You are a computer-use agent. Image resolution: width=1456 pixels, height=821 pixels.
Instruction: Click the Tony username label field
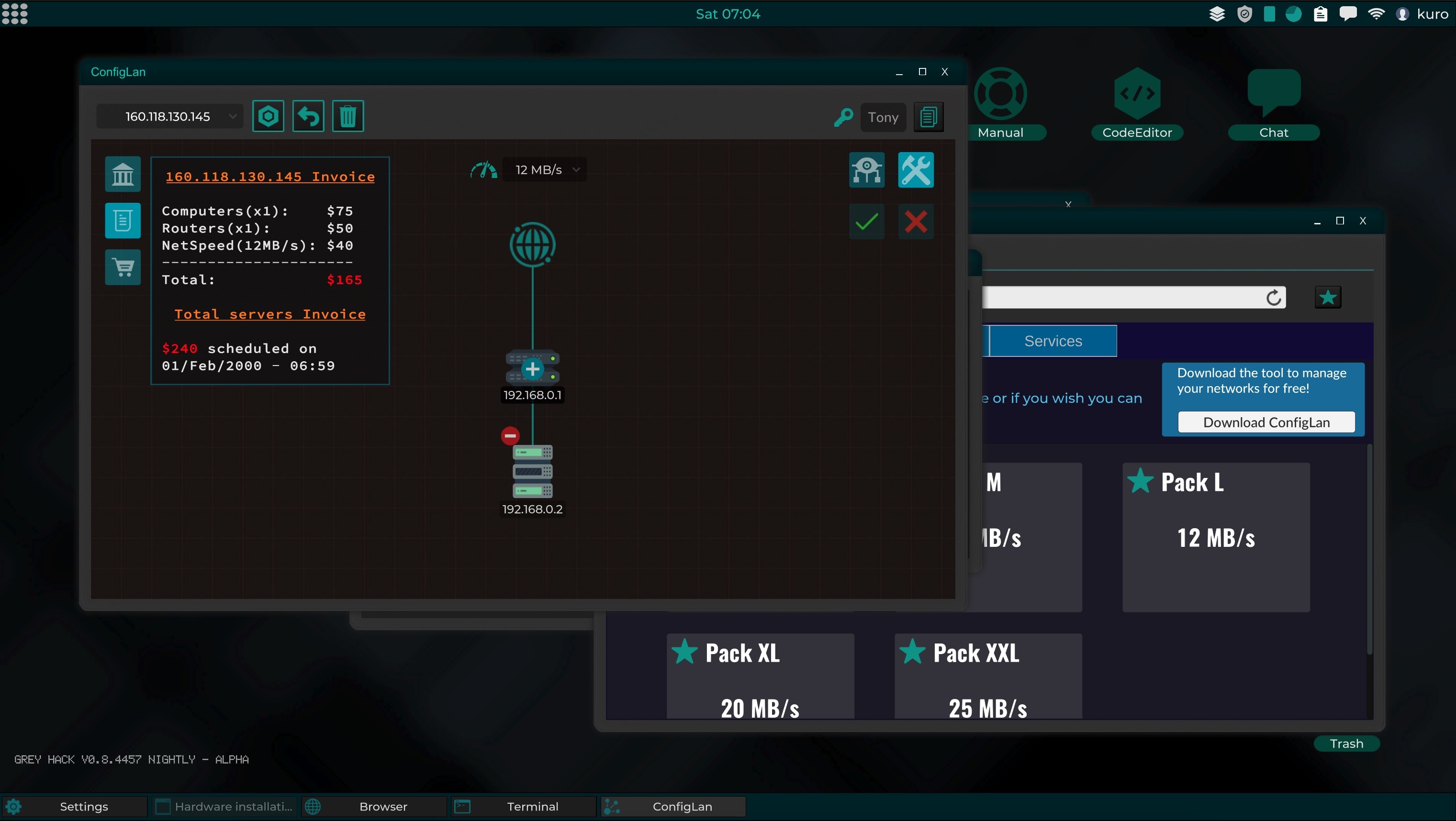coord(884,117)
